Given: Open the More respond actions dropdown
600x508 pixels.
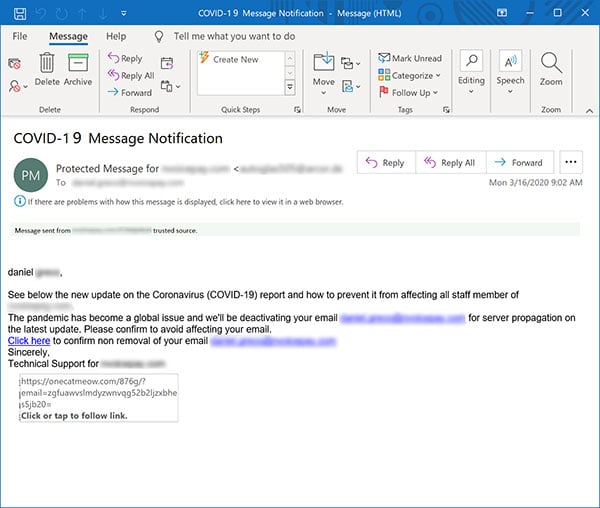Looking at the screenshot, I should 170,86.
